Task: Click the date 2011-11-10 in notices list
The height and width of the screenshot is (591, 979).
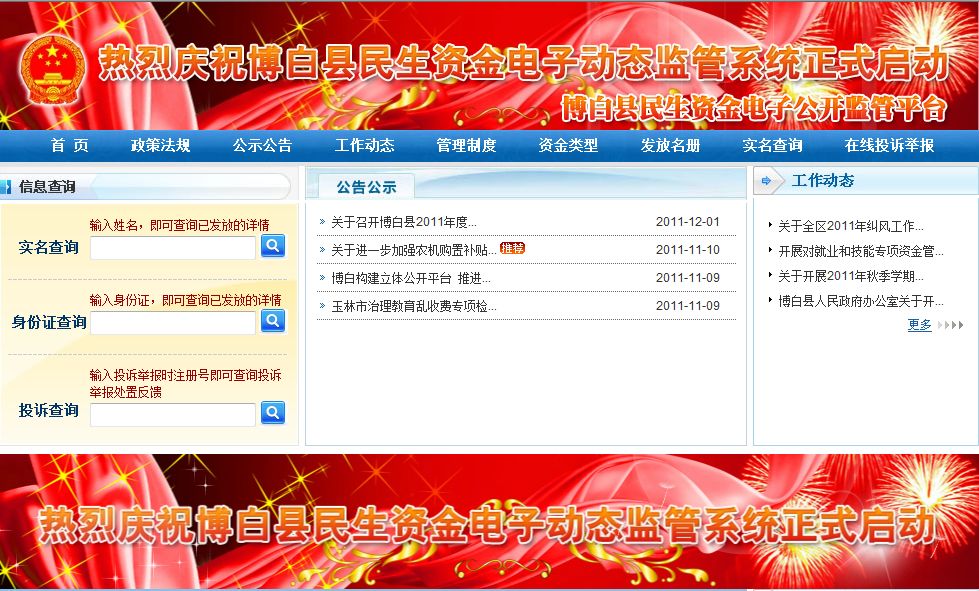Action: point(687,250)
